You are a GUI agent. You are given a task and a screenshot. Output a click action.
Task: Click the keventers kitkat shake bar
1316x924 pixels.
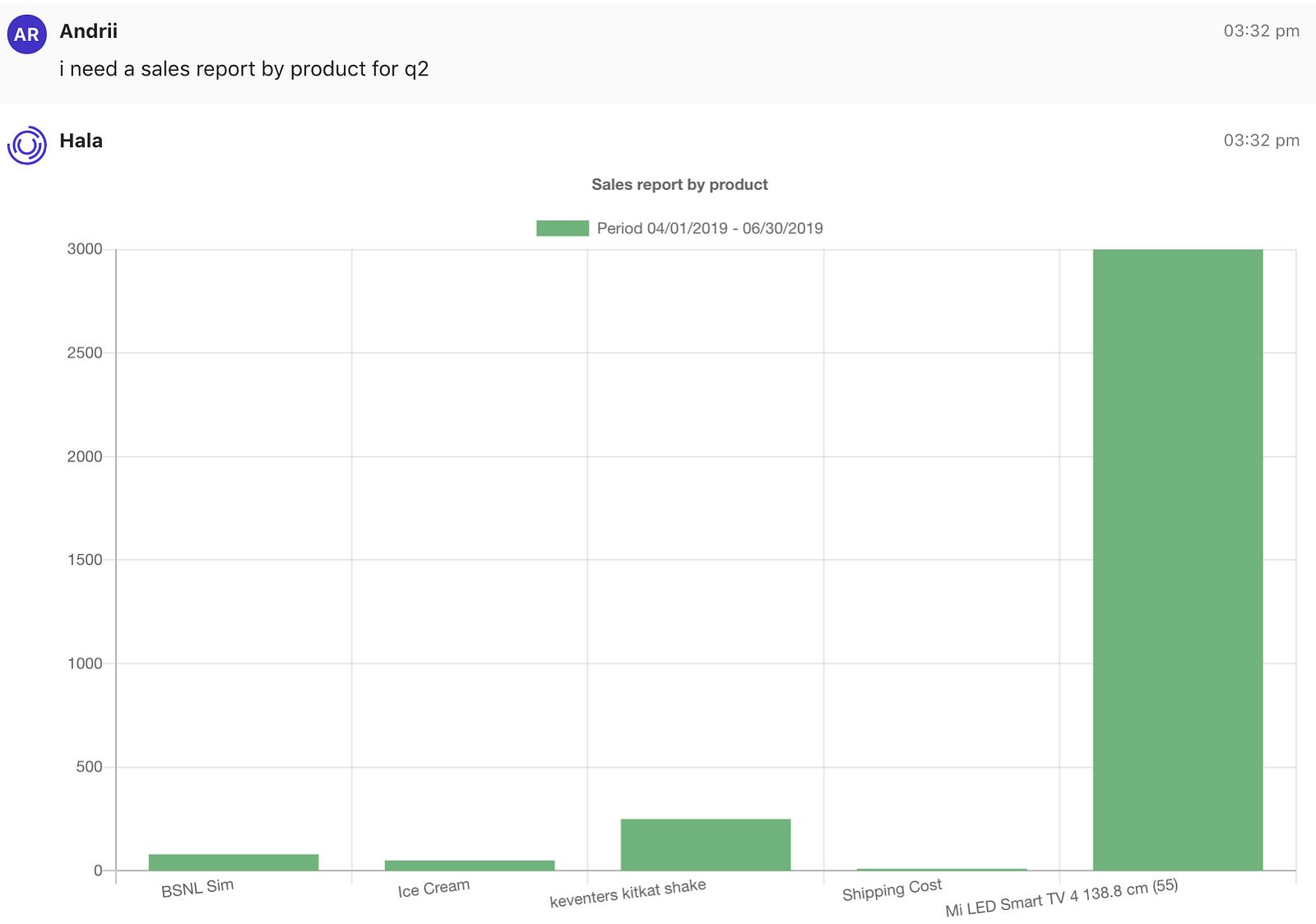point(705,844)
